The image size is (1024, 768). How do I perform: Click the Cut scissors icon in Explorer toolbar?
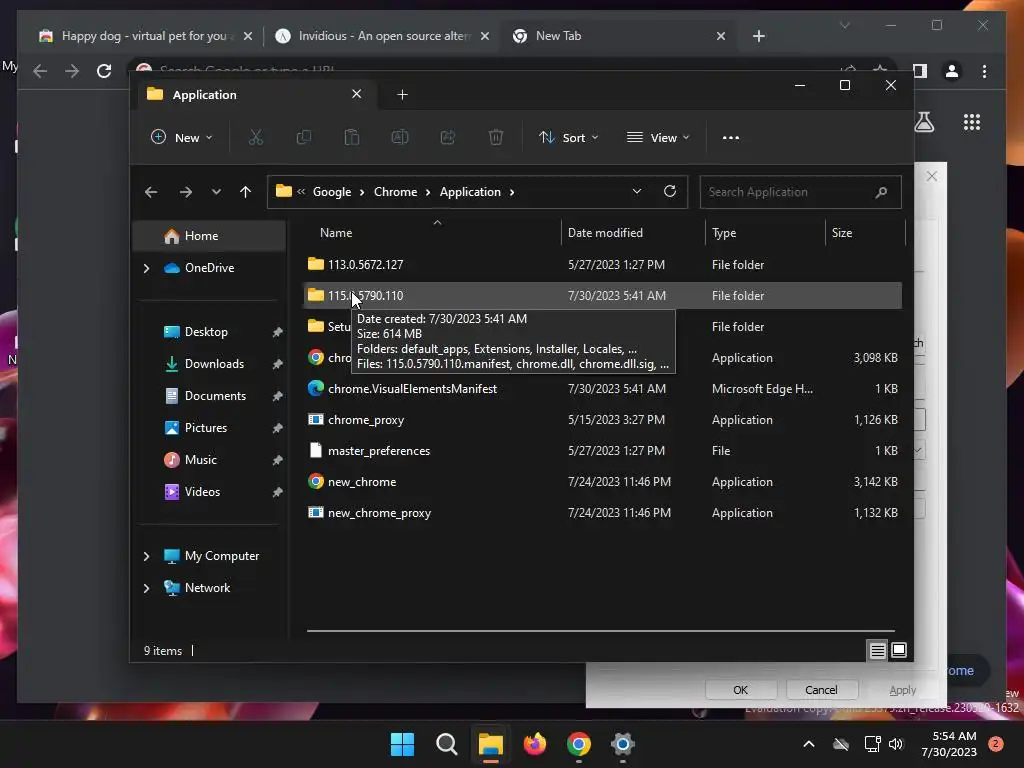coord(255,137)
